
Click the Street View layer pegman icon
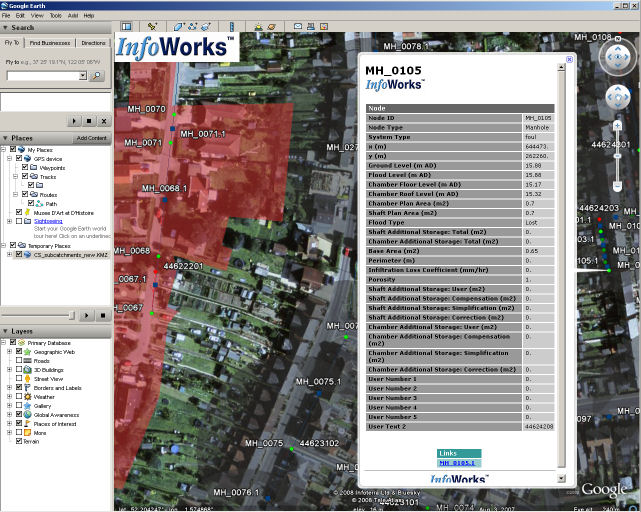[x=27, y=379]
